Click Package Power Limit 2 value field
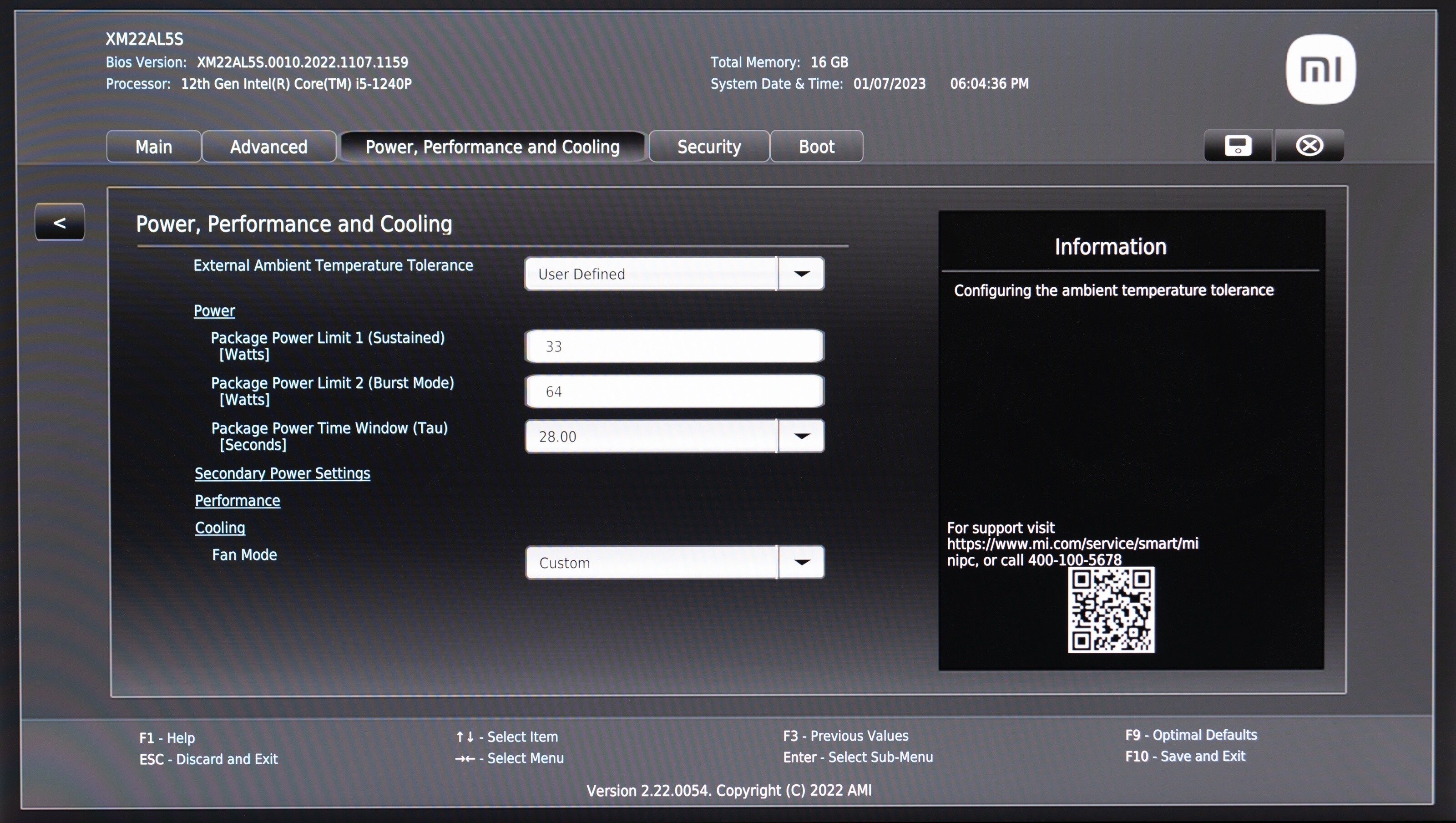1456x823 pixels. tap(674, 391)
